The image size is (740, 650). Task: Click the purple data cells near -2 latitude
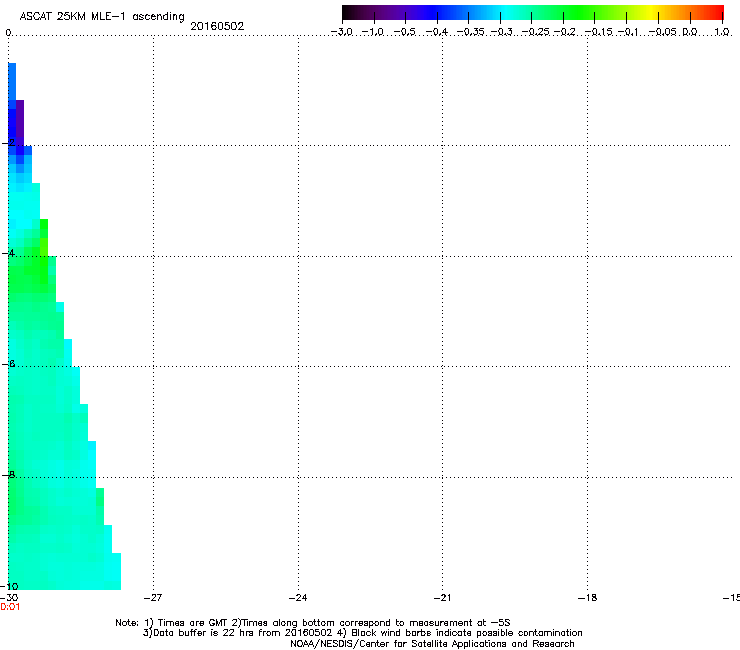(20, 123)
